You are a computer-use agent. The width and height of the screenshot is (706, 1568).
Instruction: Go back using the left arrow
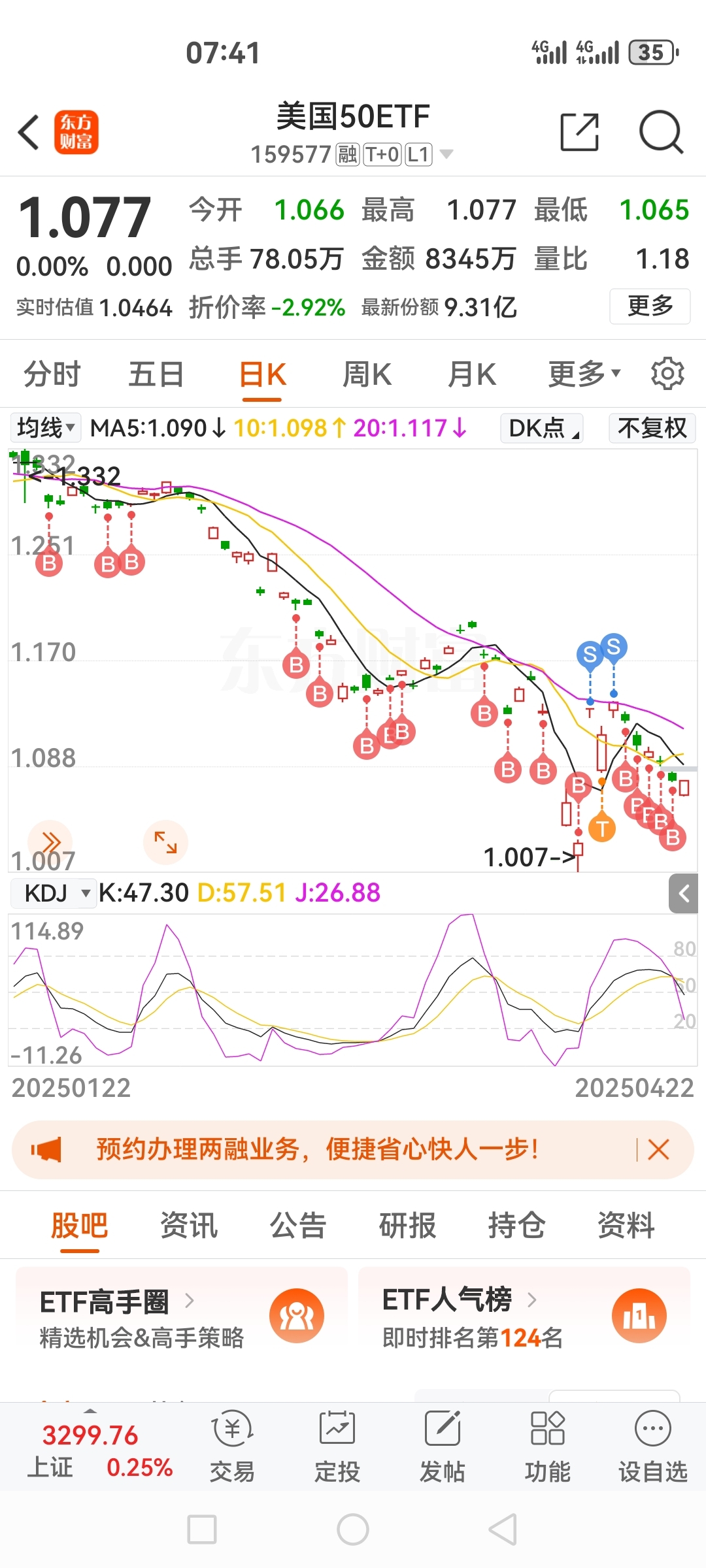tap(29, 132)
